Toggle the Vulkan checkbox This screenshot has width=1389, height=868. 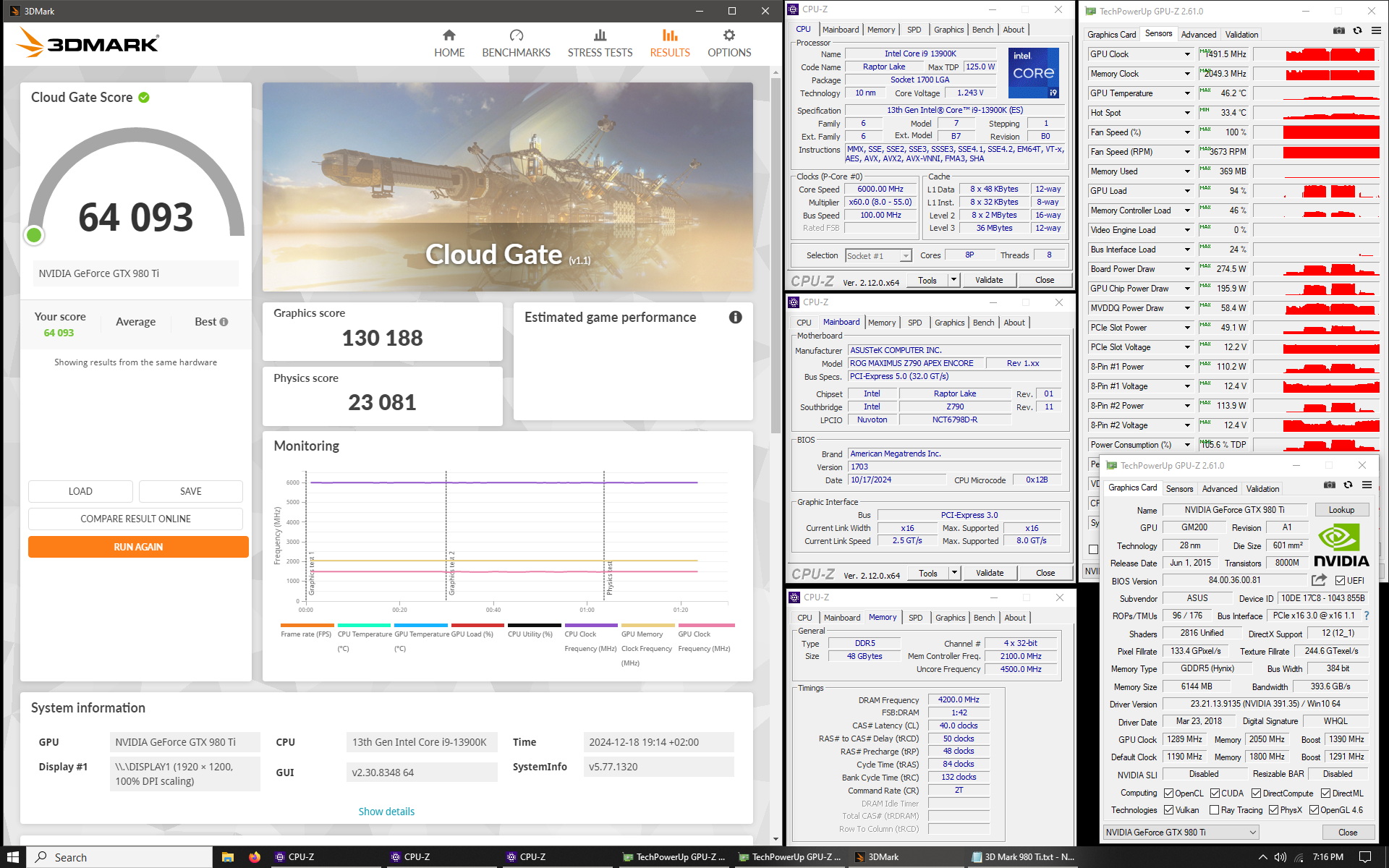pyautogui.click(x=1168, y=810)
